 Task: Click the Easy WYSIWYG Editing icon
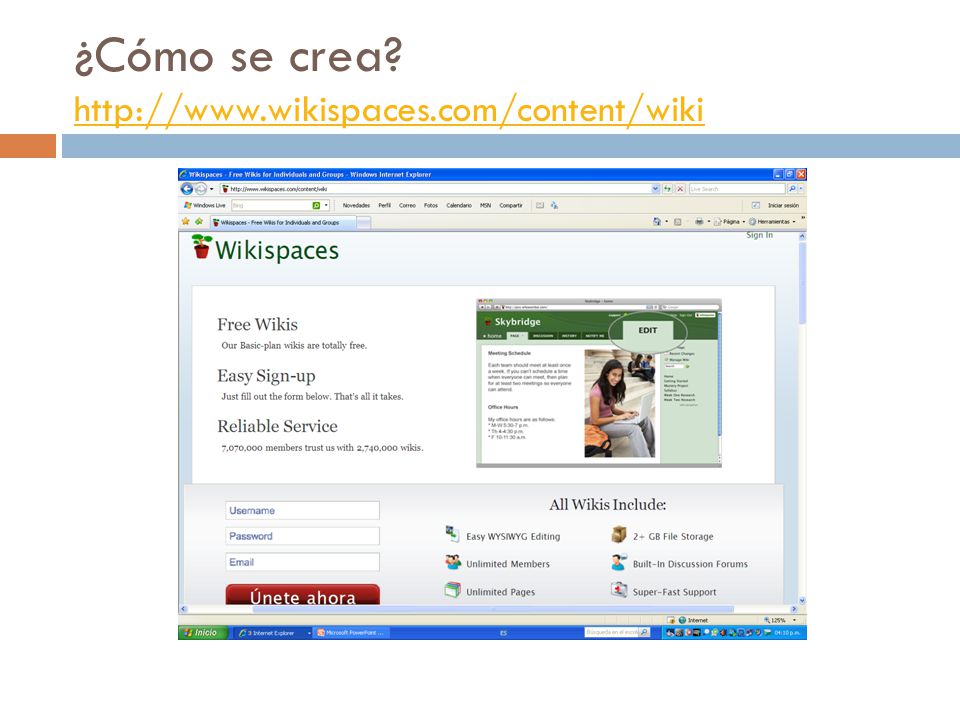click(452, 534)
